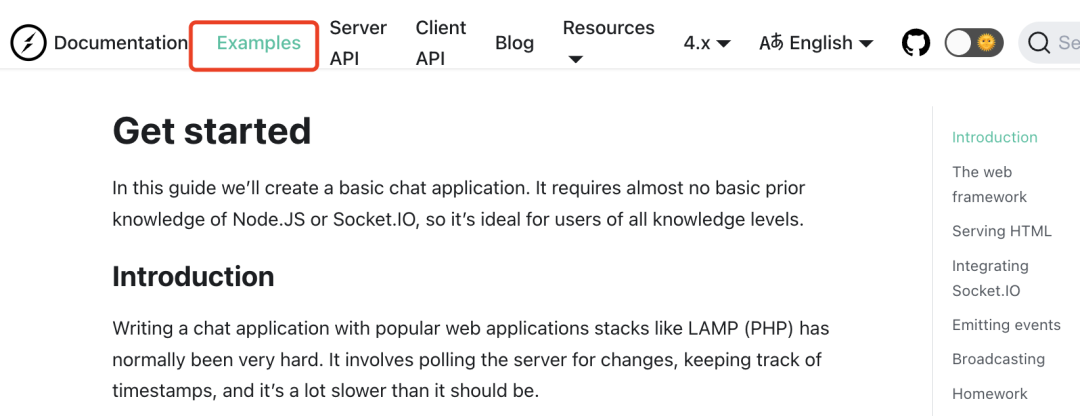The height and width of the screenshot is (416, 1080).
Task: Go to the Client API page
Action: pyautogui.click(x=441, y=43)
